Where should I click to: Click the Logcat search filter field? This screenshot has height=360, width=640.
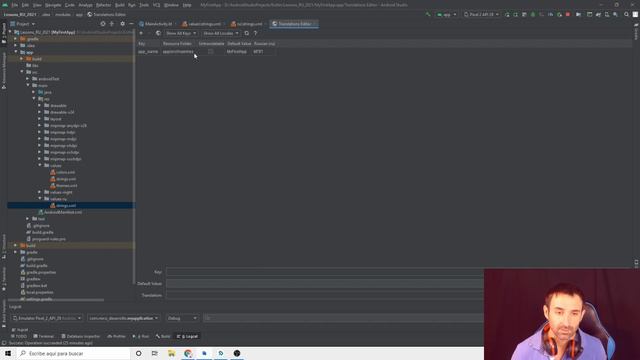tap(343, 318)
